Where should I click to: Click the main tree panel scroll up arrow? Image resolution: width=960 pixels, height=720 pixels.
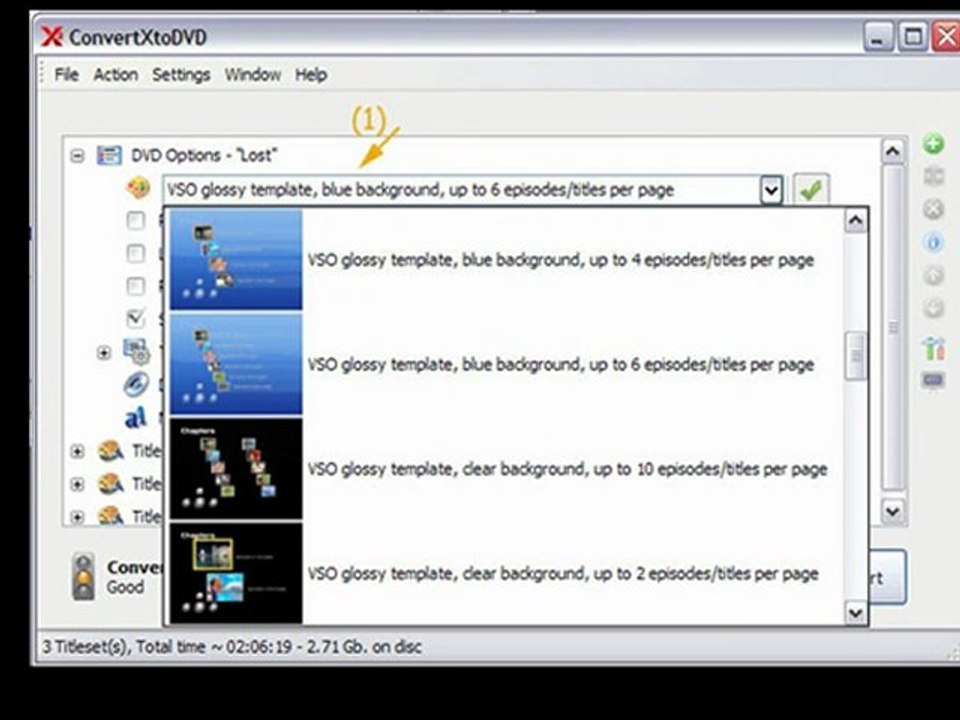(893, 151)
